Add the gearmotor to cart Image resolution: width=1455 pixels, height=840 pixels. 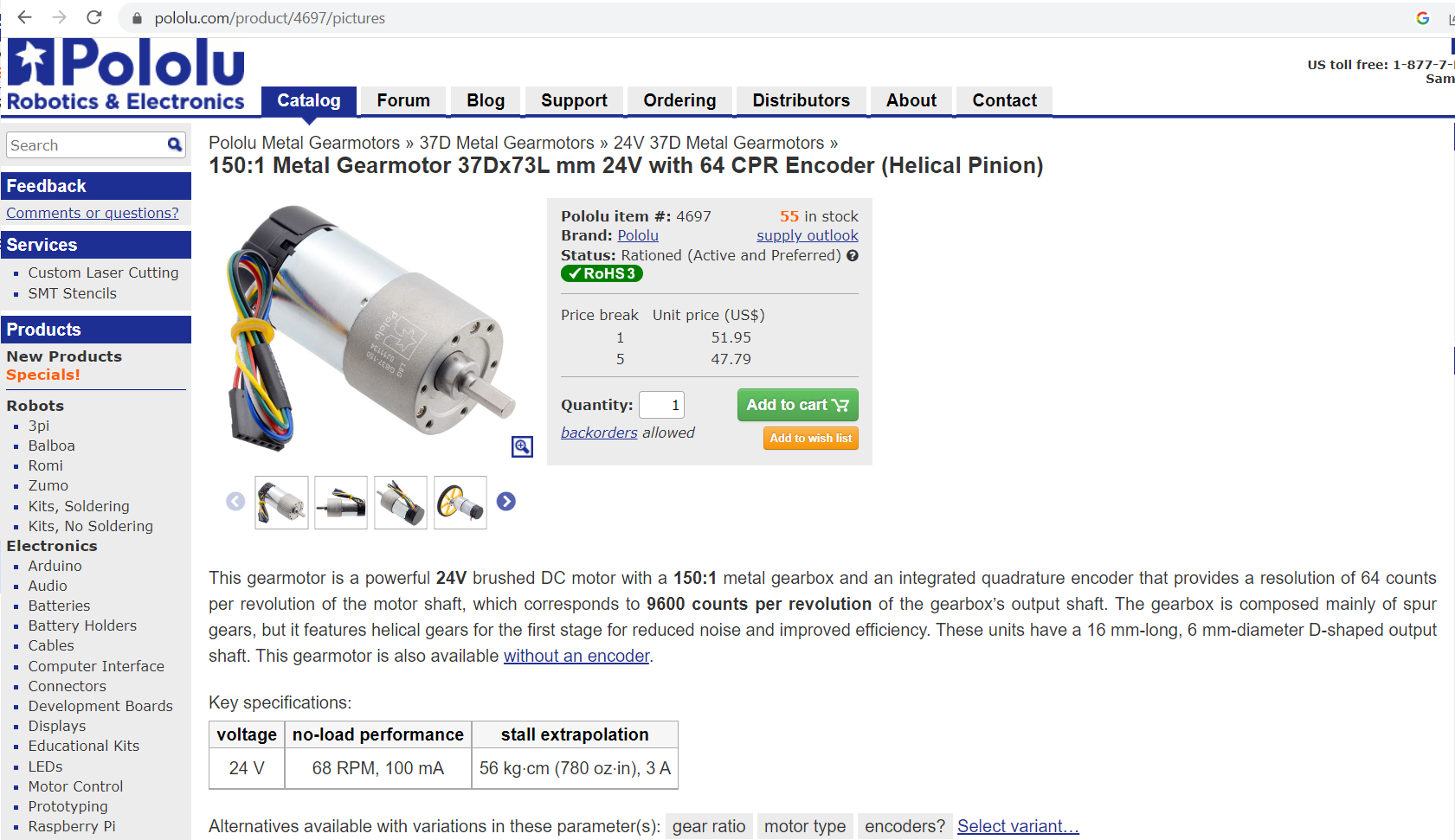coord(797,405)
